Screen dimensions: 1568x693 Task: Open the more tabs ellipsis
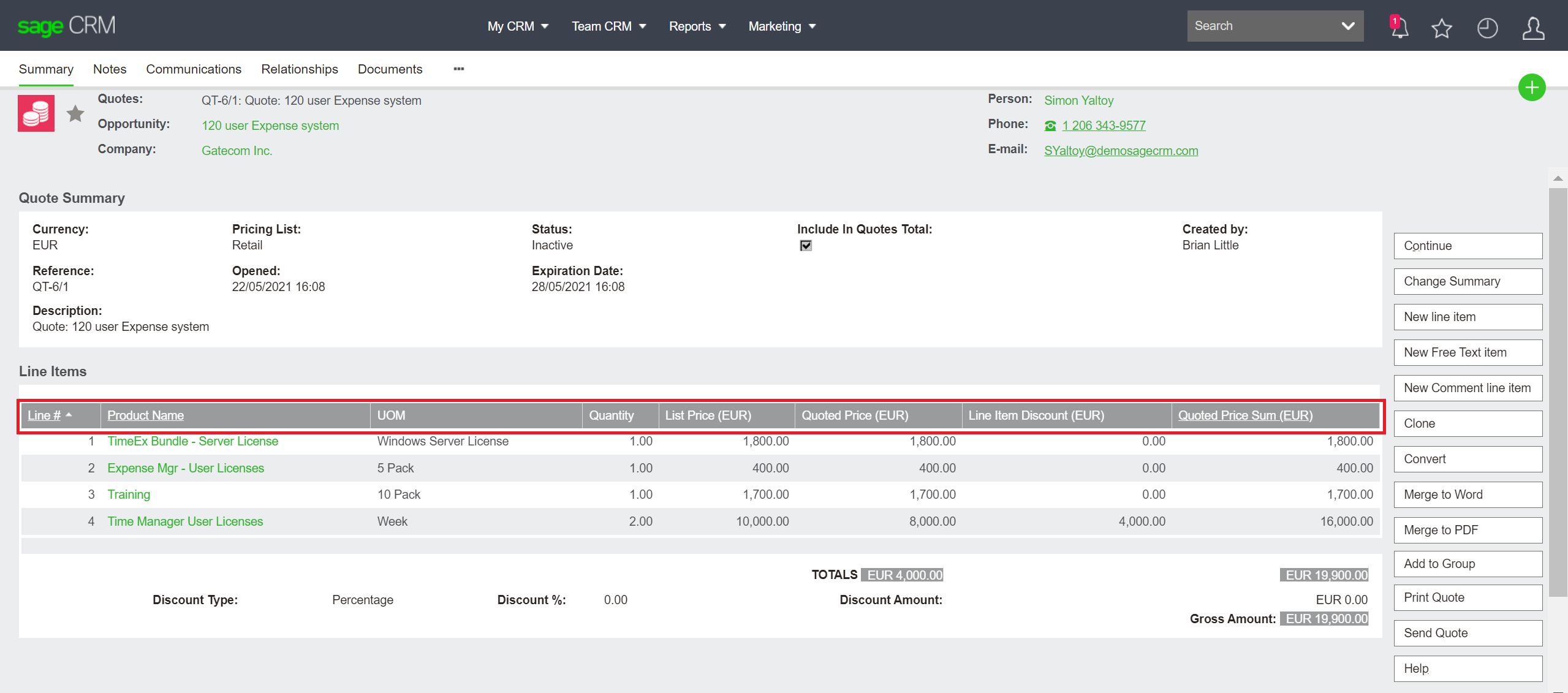pos(458,69)
